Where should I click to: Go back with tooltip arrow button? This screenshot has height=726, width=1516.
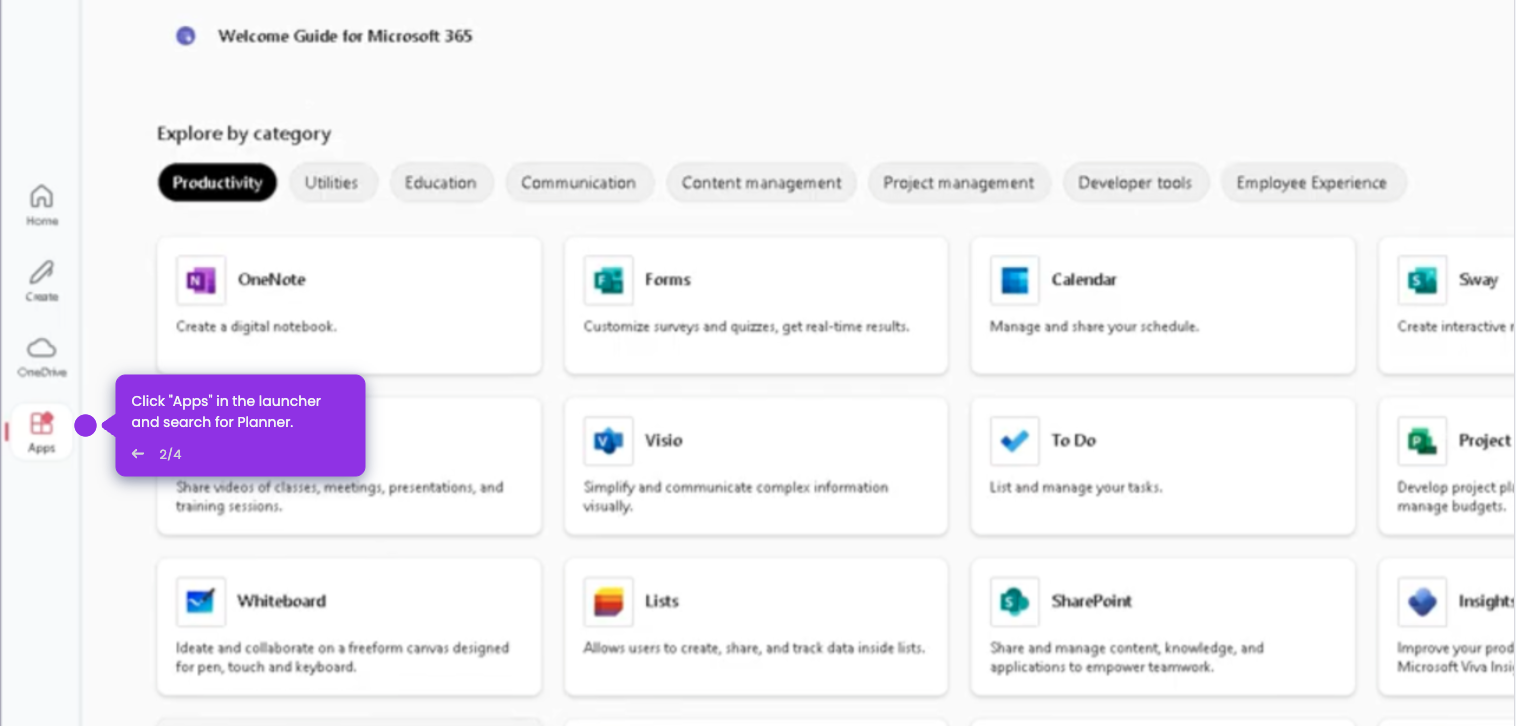coord(138,454)
